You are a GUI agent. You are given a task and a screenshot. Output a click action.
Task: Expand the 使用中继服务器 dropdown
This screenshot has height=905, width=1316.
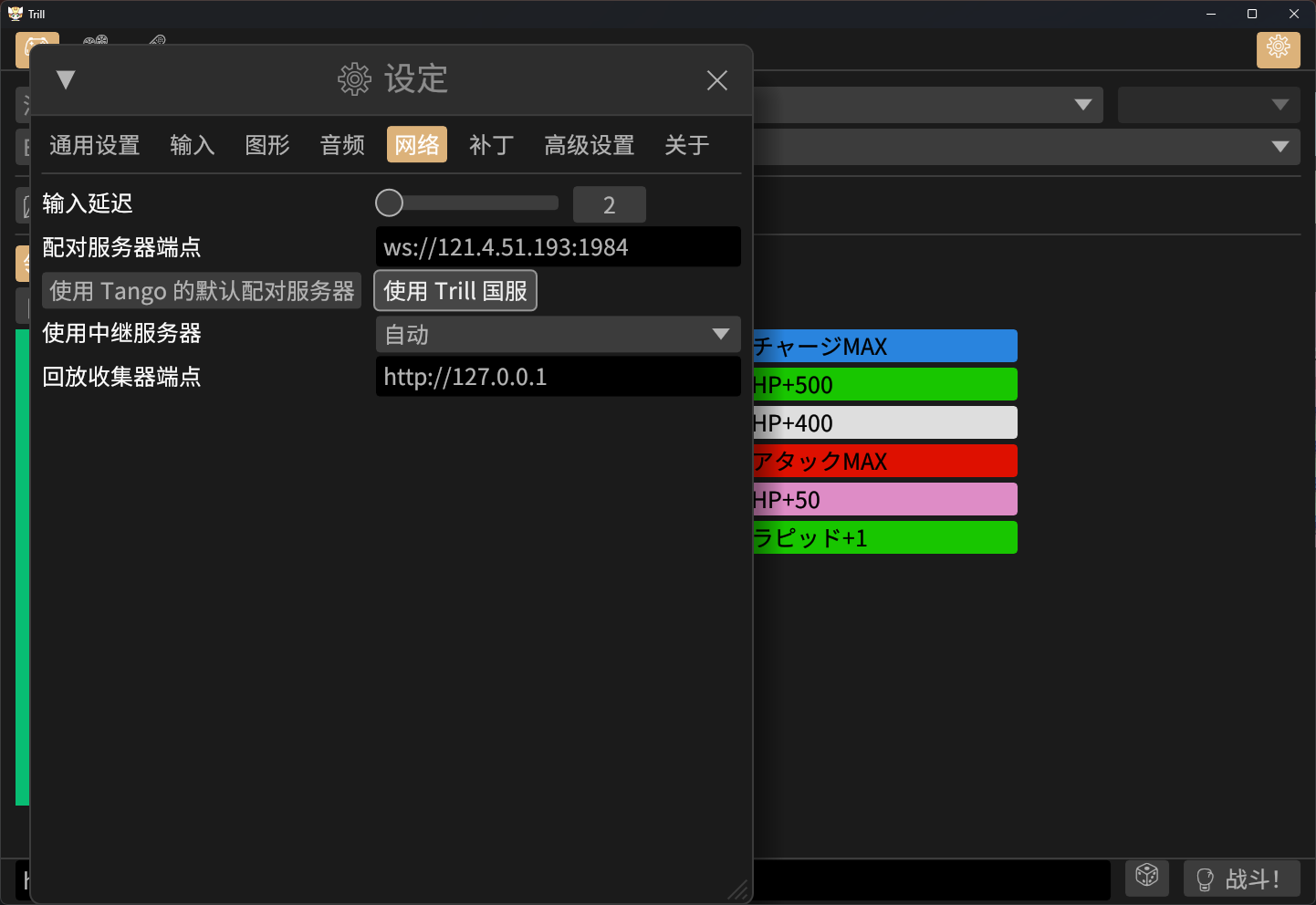point(558,335)
